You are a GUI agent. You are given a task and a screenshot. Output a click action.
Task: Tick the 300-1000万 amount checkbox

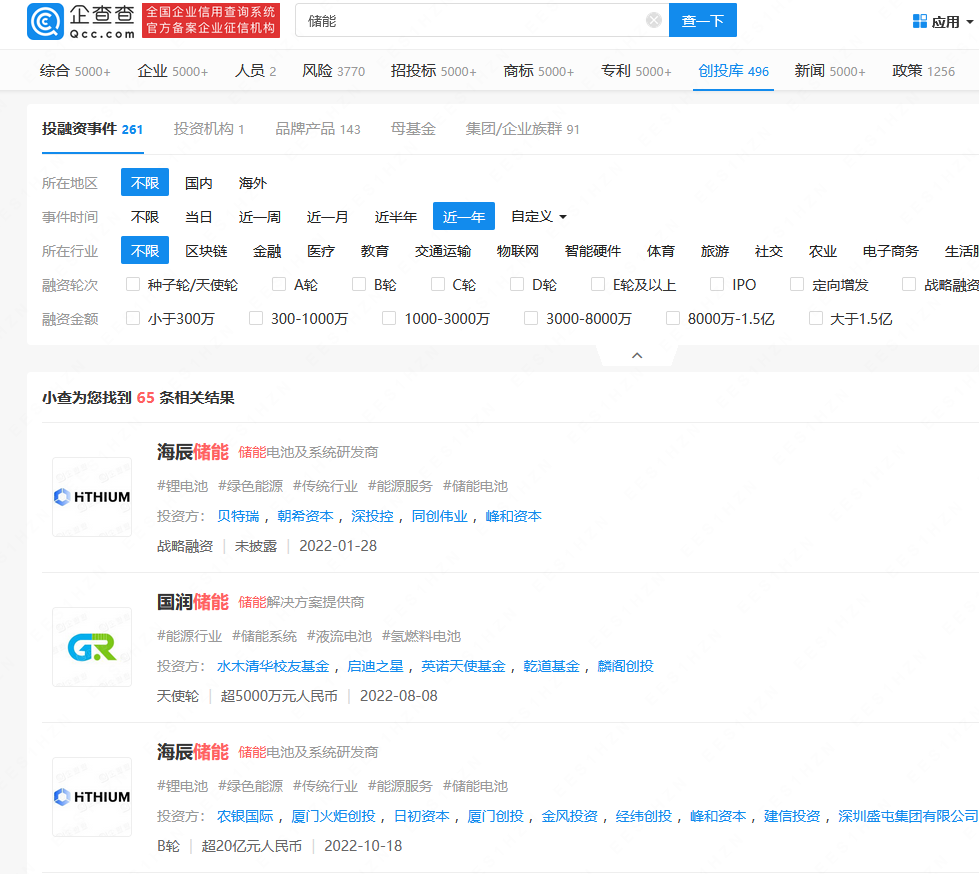256,318
